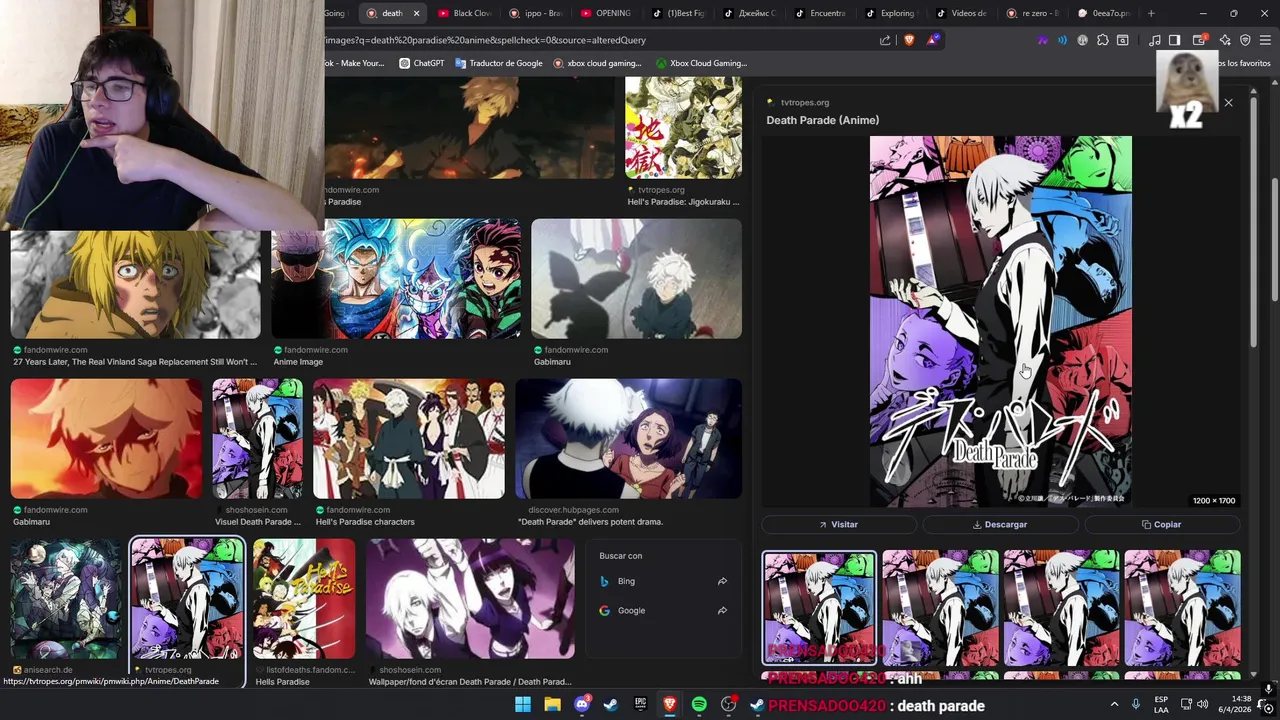Switch to the 'Exploring' TikTok tab
The height and width of the screenshot is (720, 1280).
click(x=892, y=13)
